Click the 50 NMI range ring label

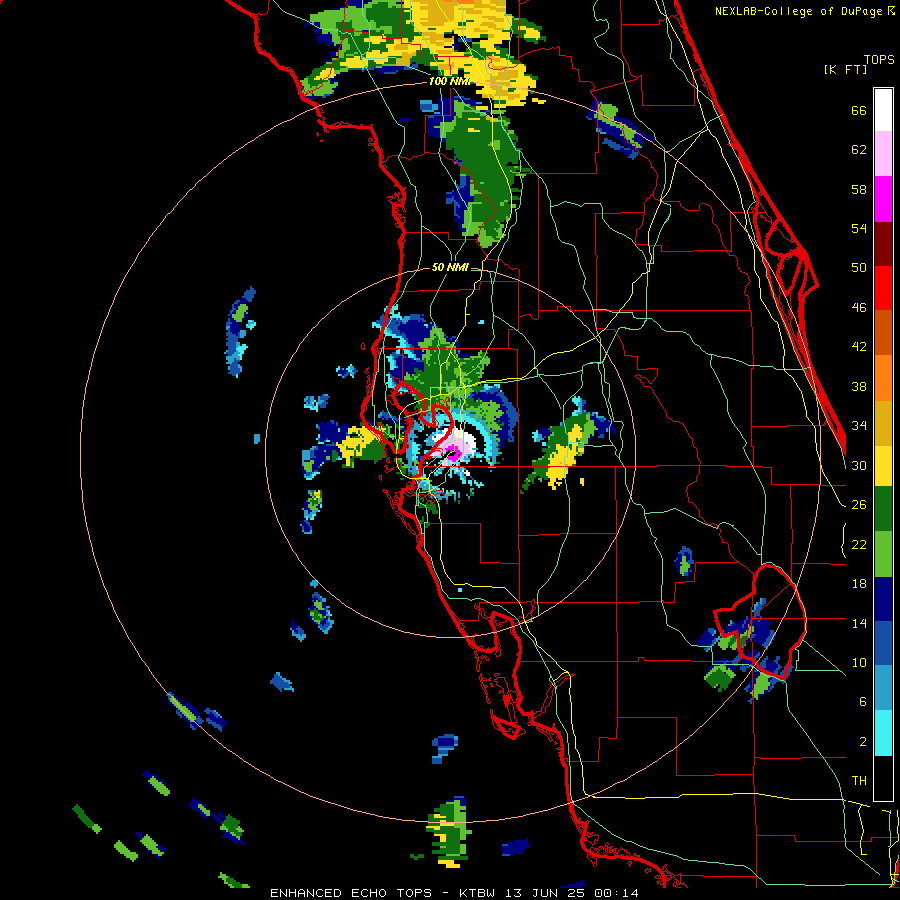[x=449, y=267]
